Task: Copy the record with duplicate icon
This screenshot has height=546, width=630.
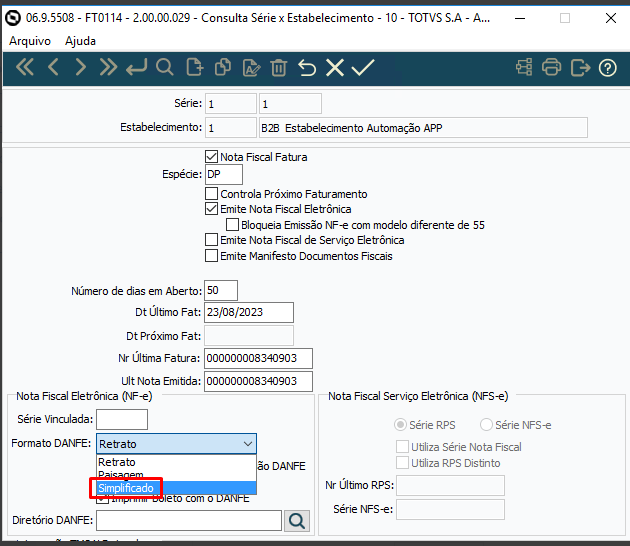Action: click(223, 67)
